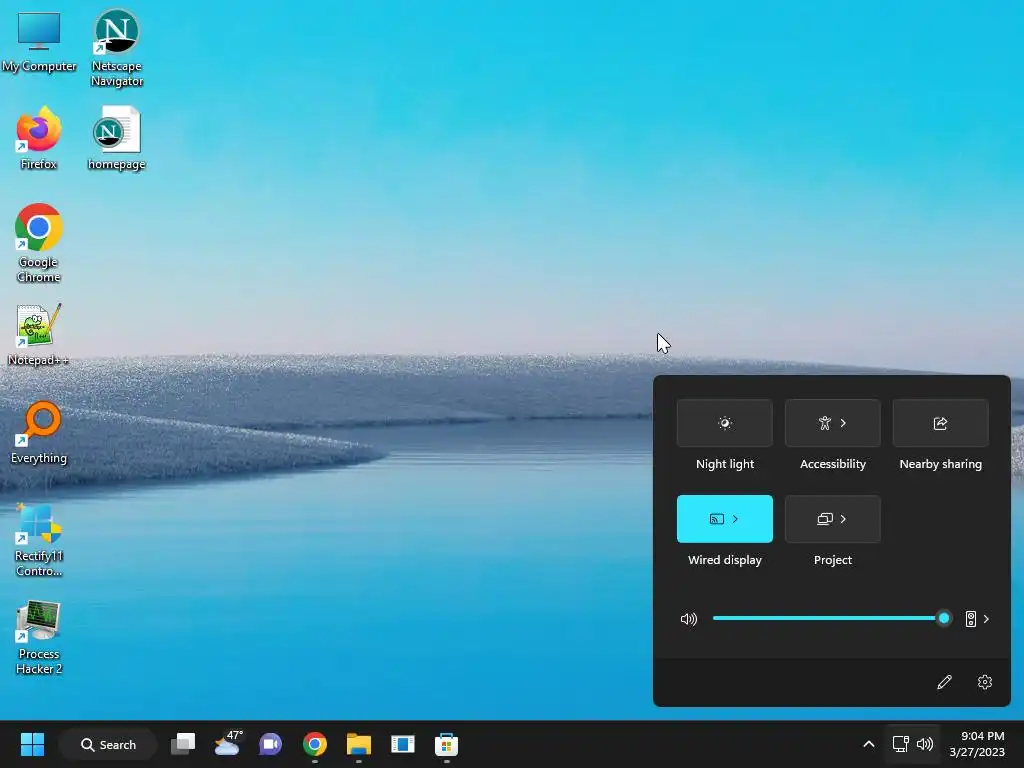This screenshot has width=1024, height=768.
Task: Expand Accessibility options chevron
Action: tap(844, 423)
